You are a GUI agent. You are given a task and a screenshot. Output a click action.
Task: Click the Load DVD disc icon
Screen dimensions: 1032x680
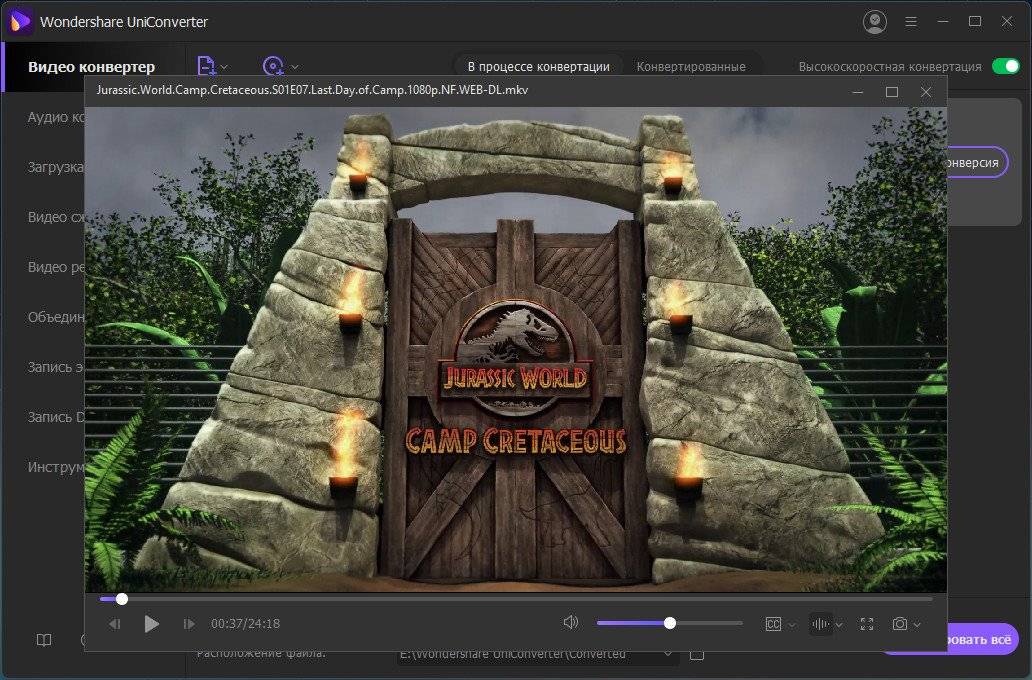[x=273, y=66]
